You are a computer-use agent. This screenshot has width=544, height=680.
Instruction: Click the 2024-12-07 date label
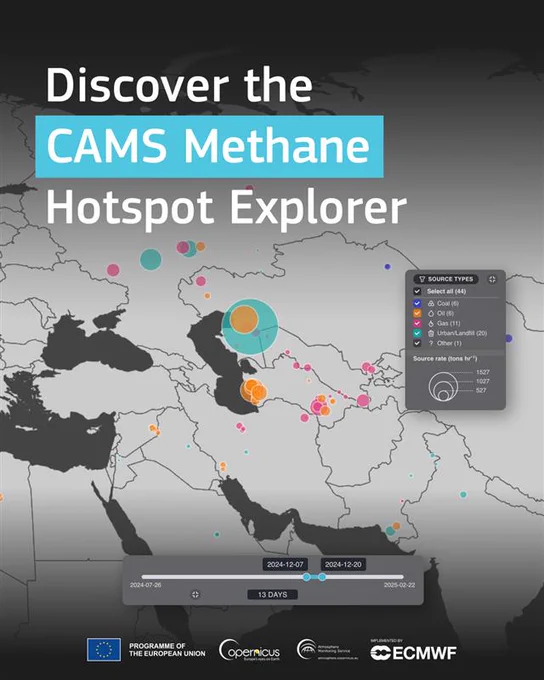point(285,564)
